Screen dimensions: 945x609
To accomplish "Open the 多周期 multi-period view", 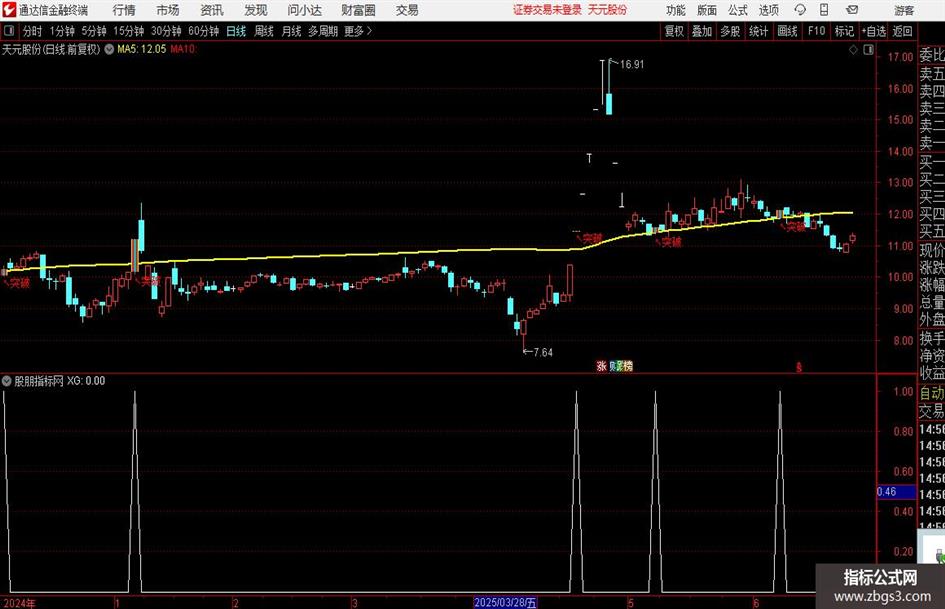I will click(x=323, y=31).
